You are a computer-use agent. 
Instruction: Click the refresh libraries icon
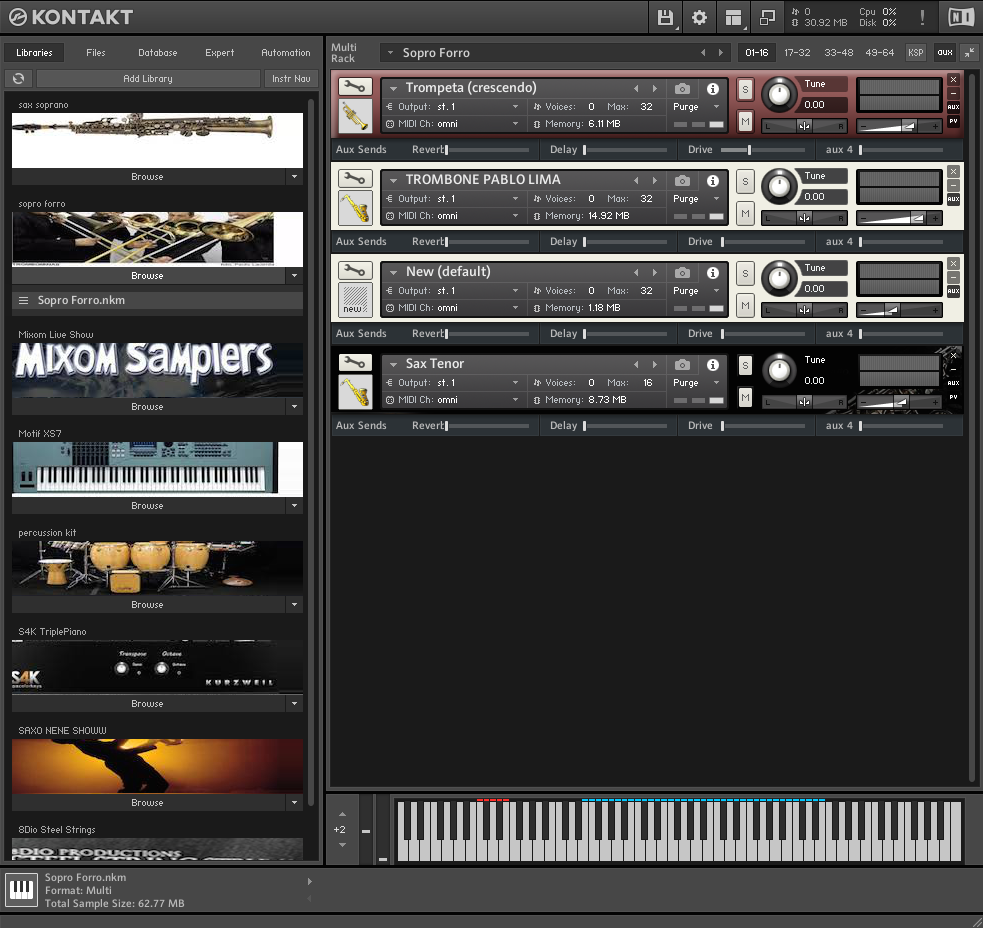coord(19,78)
